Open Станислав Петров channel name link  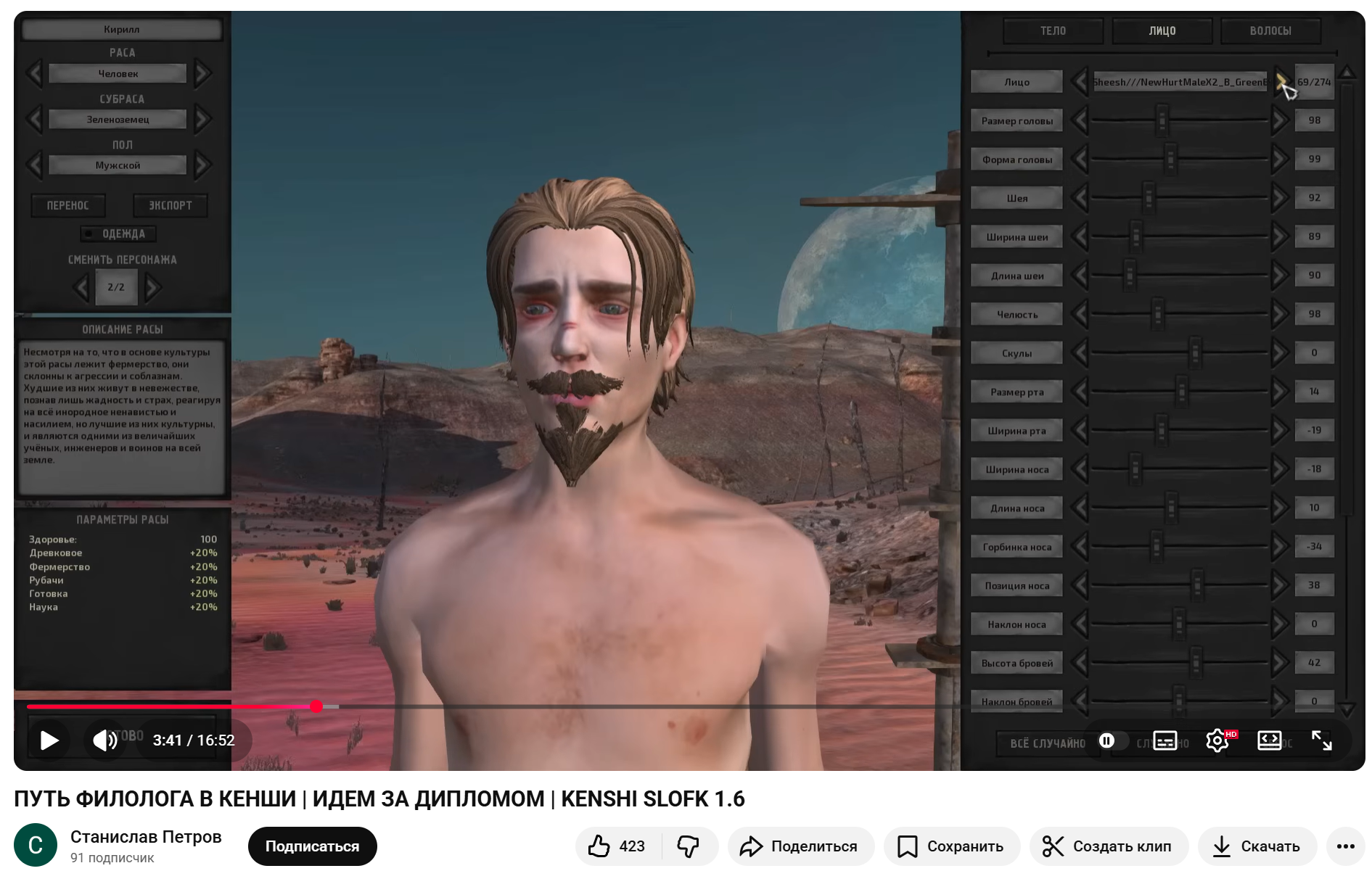tap(146, 837)
